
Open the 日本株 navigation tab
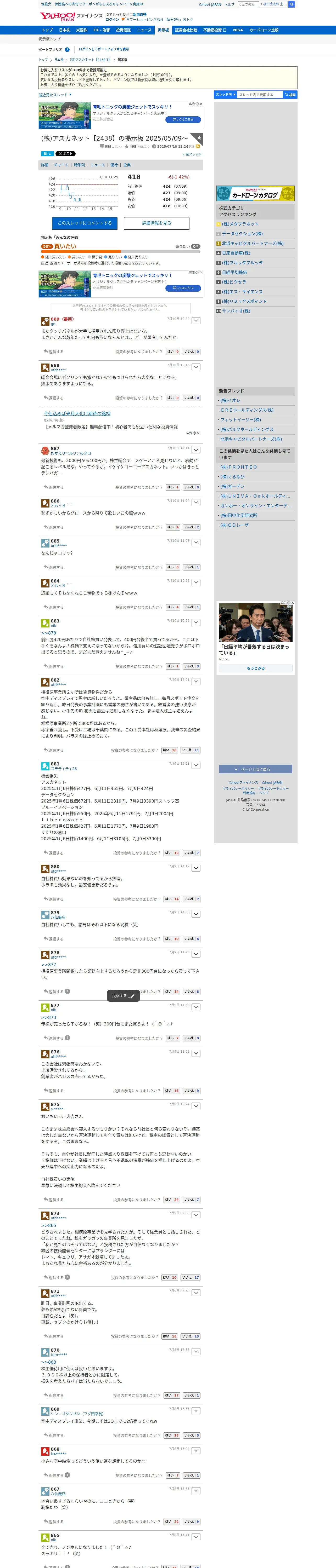tap(64, 30)
